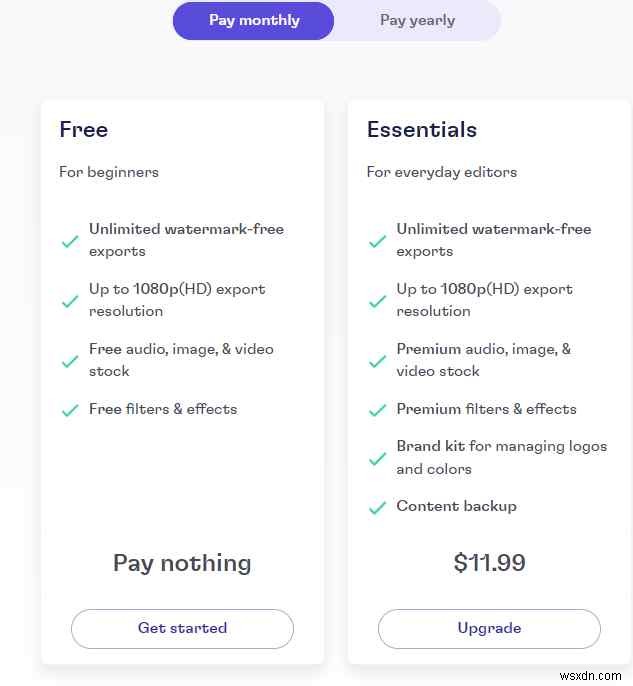633x686 pixels.
Task: Select the Free plan heading
Action: pyautogui.click(x=84, y=130)
